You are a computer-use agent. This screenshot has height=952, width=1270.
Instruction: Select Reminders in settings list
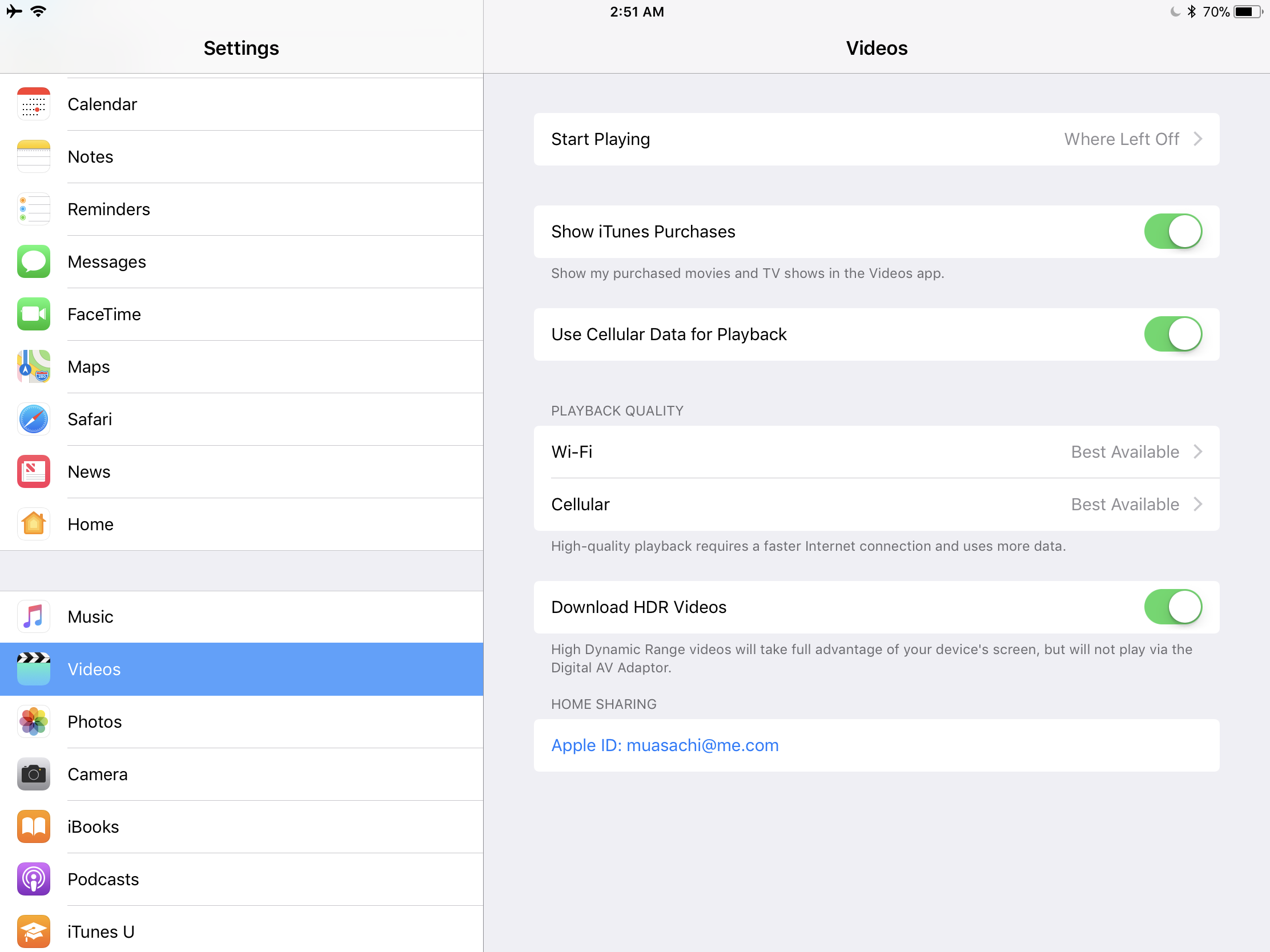(x=241, y=209)
